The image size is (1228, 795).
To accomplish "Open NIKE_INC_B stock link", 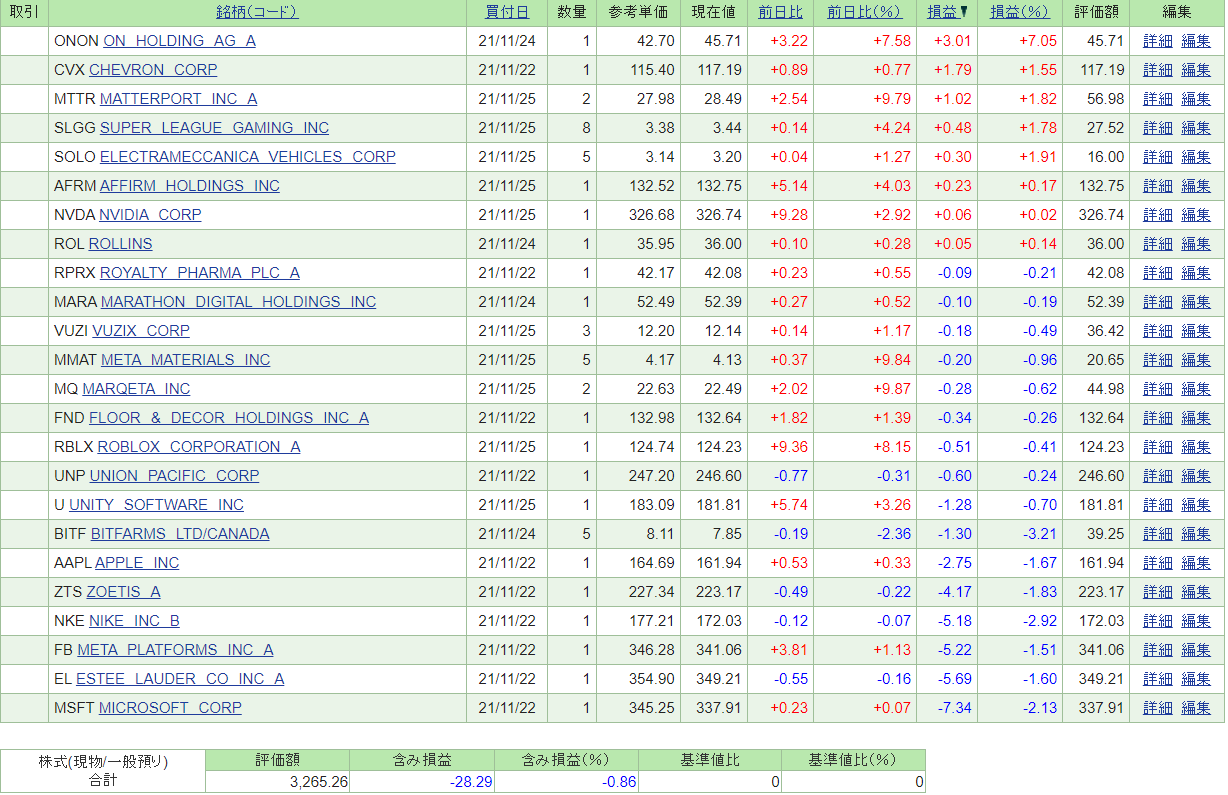I will [135, 621].
